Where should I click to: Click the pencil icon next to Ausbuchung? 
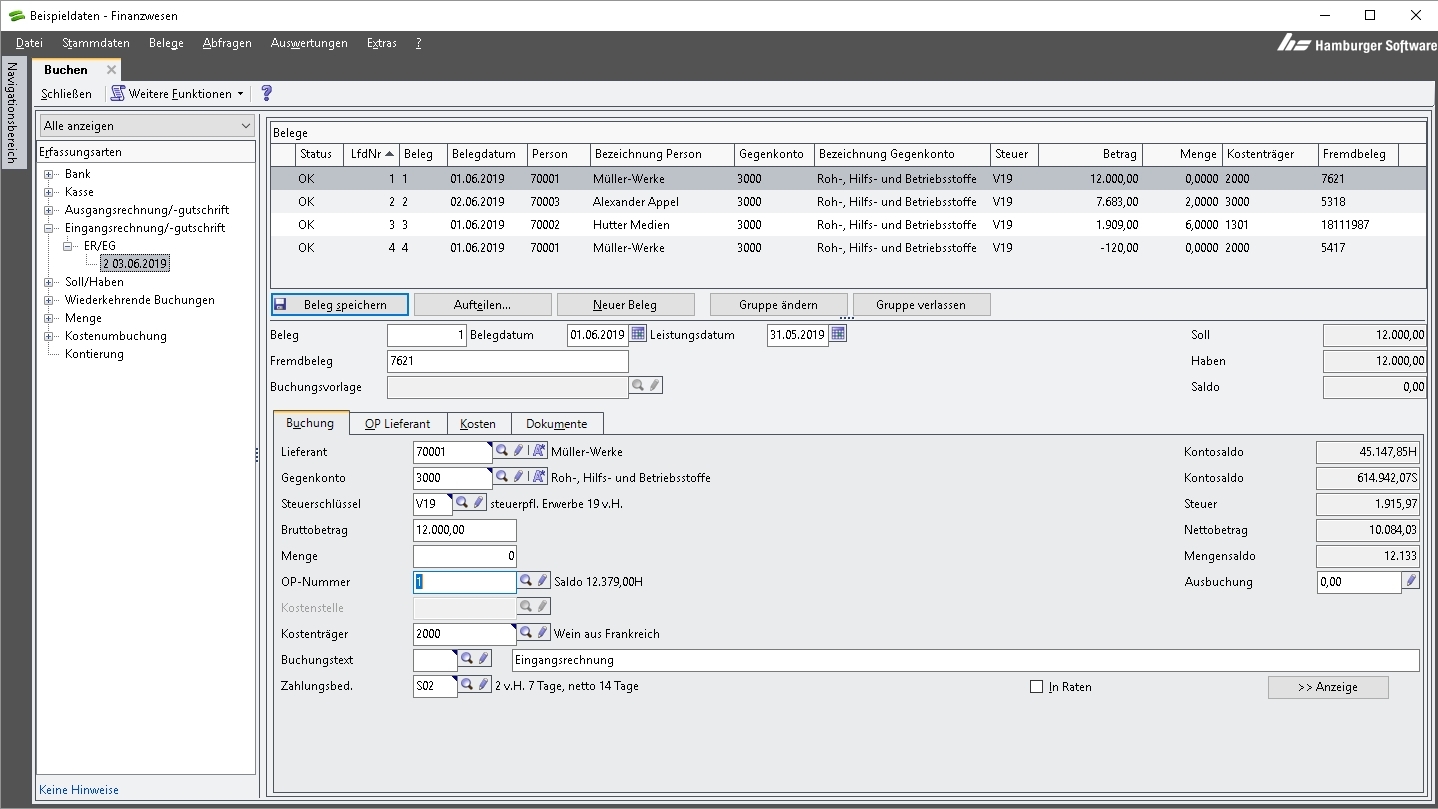click(x=1410, y=581)
